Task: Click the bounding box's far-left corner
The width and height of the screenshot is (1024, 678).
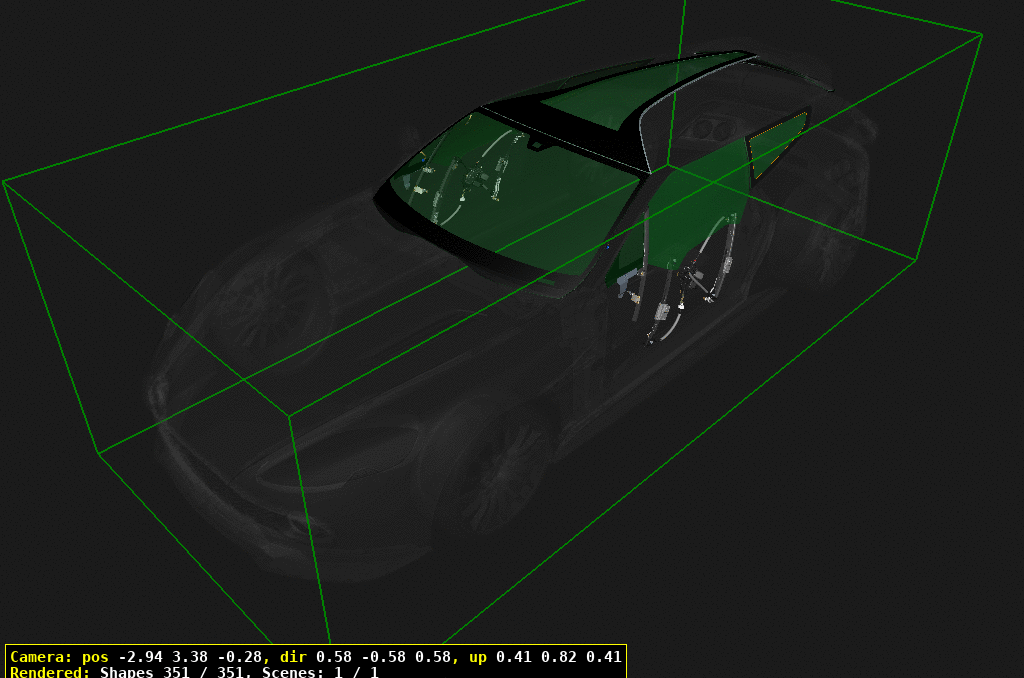Action: [x=4, y=182]
